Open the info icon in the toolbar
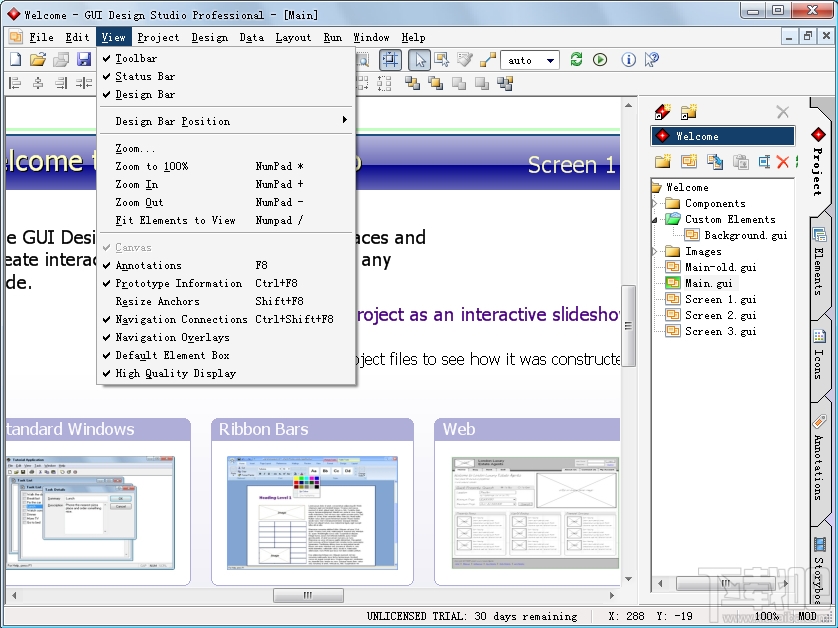838x628 pixels. pyautogui.click(x=629, y=59)
